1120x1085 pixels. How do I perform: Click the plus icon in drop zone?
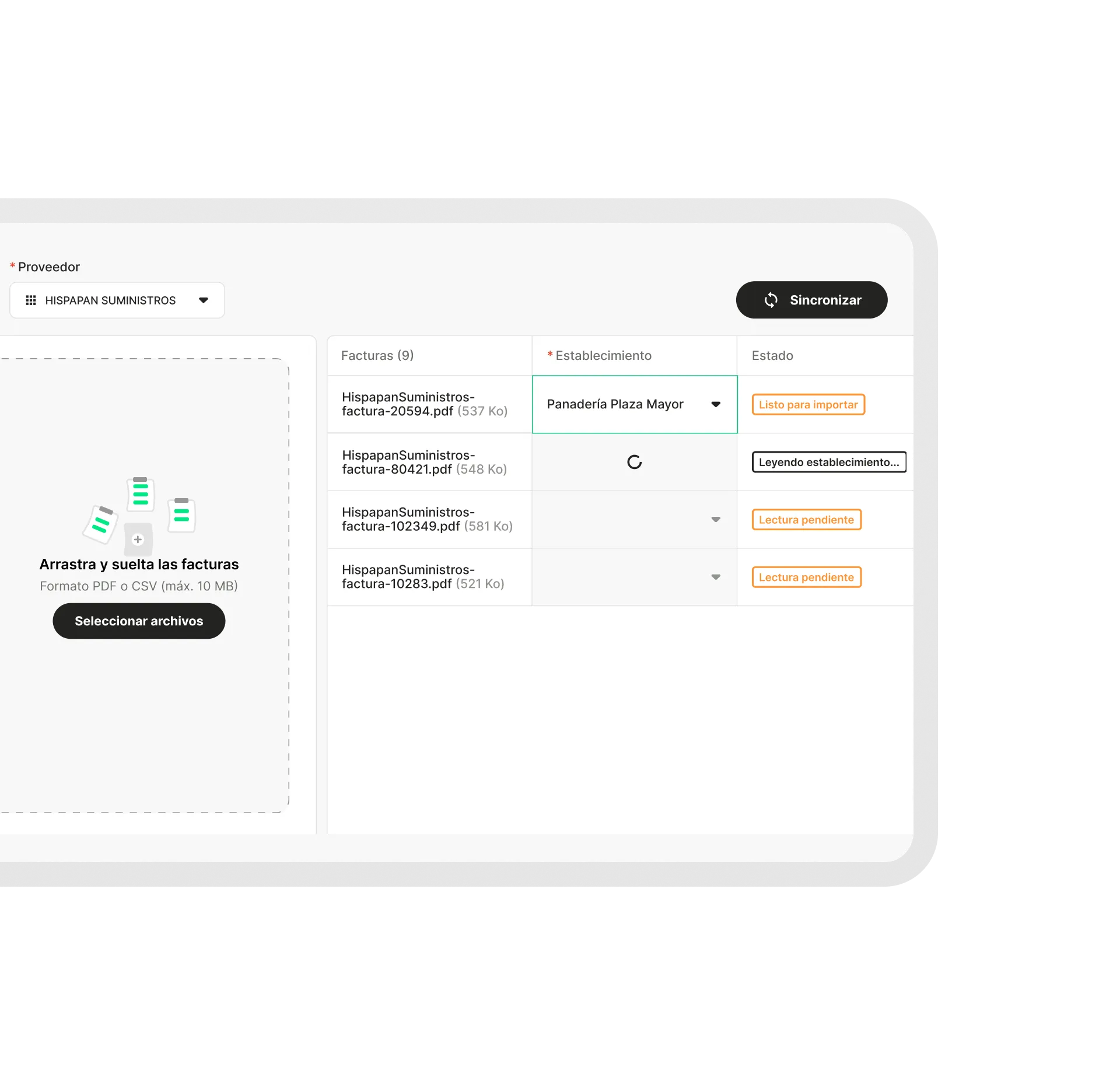click(138, 540)
